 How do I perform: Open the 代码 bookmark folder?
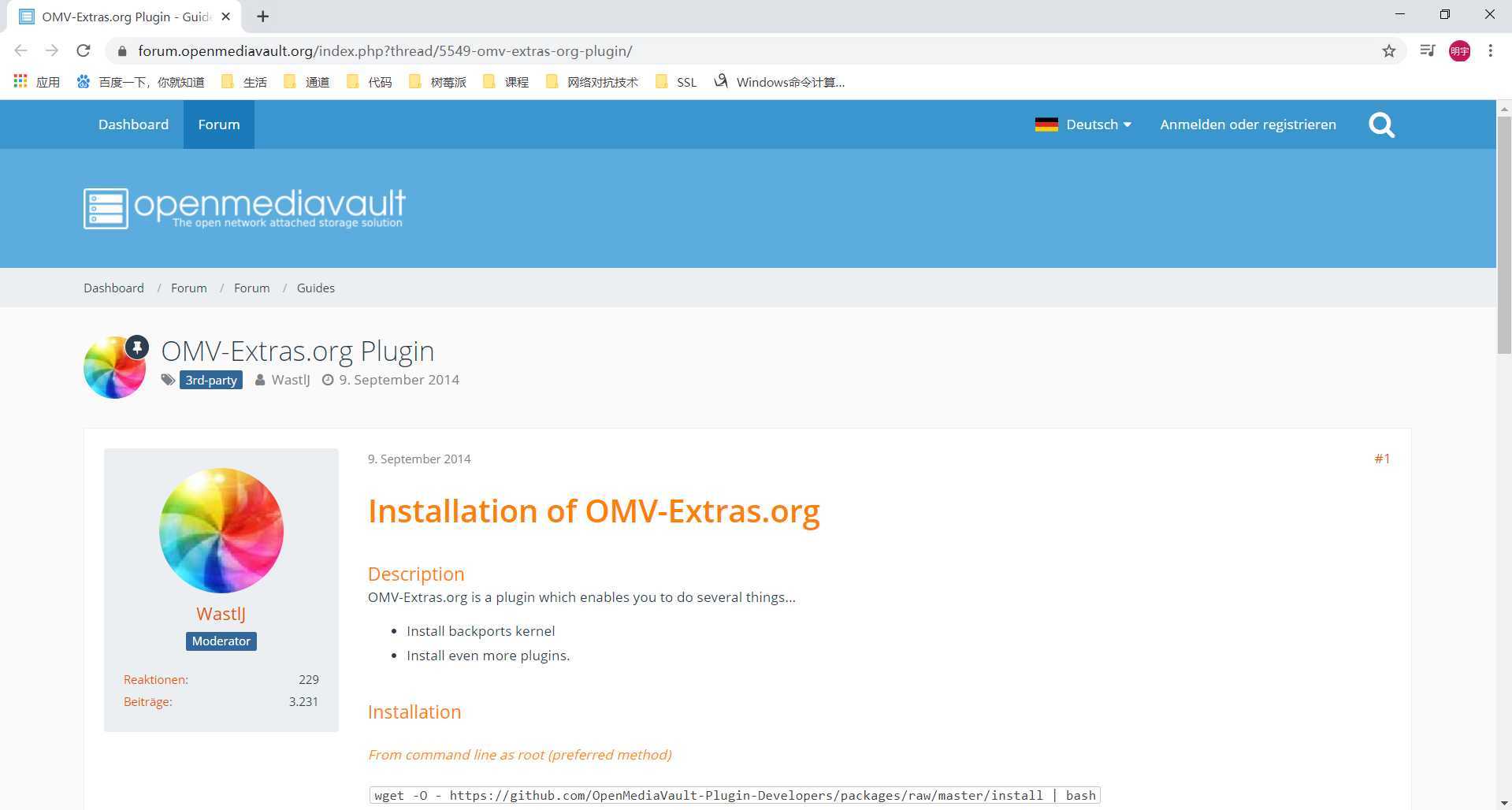pyautogui.click(x=369, y=82)
